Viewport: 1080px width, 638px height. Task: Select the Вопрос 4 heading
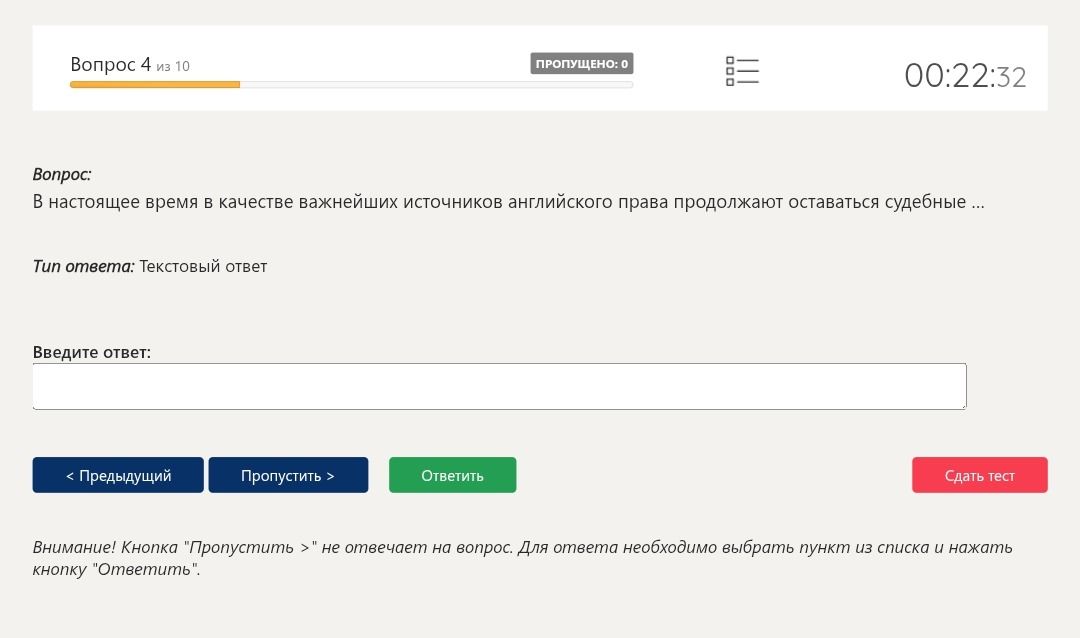click(110, 65)
